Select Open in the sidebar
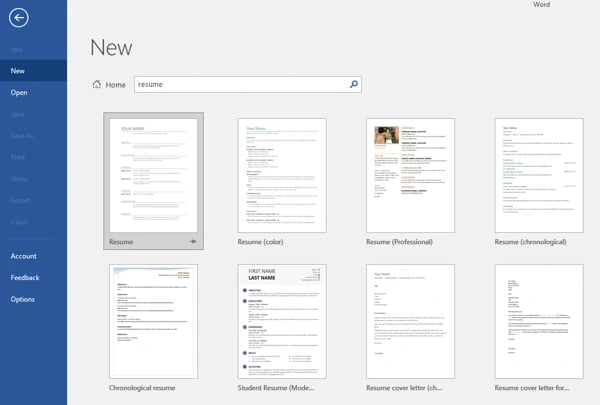 coord(19,92)
